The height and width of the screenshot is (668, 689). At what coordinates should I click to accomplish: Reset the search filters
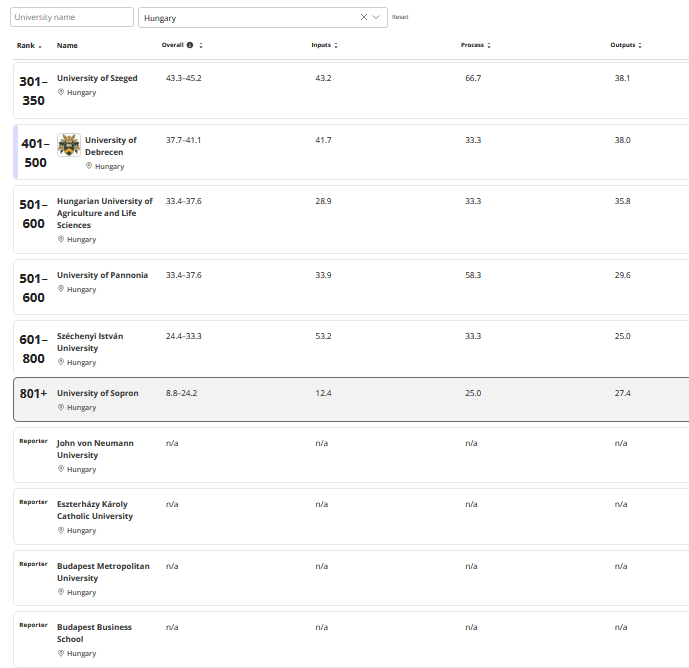[400, 17]
